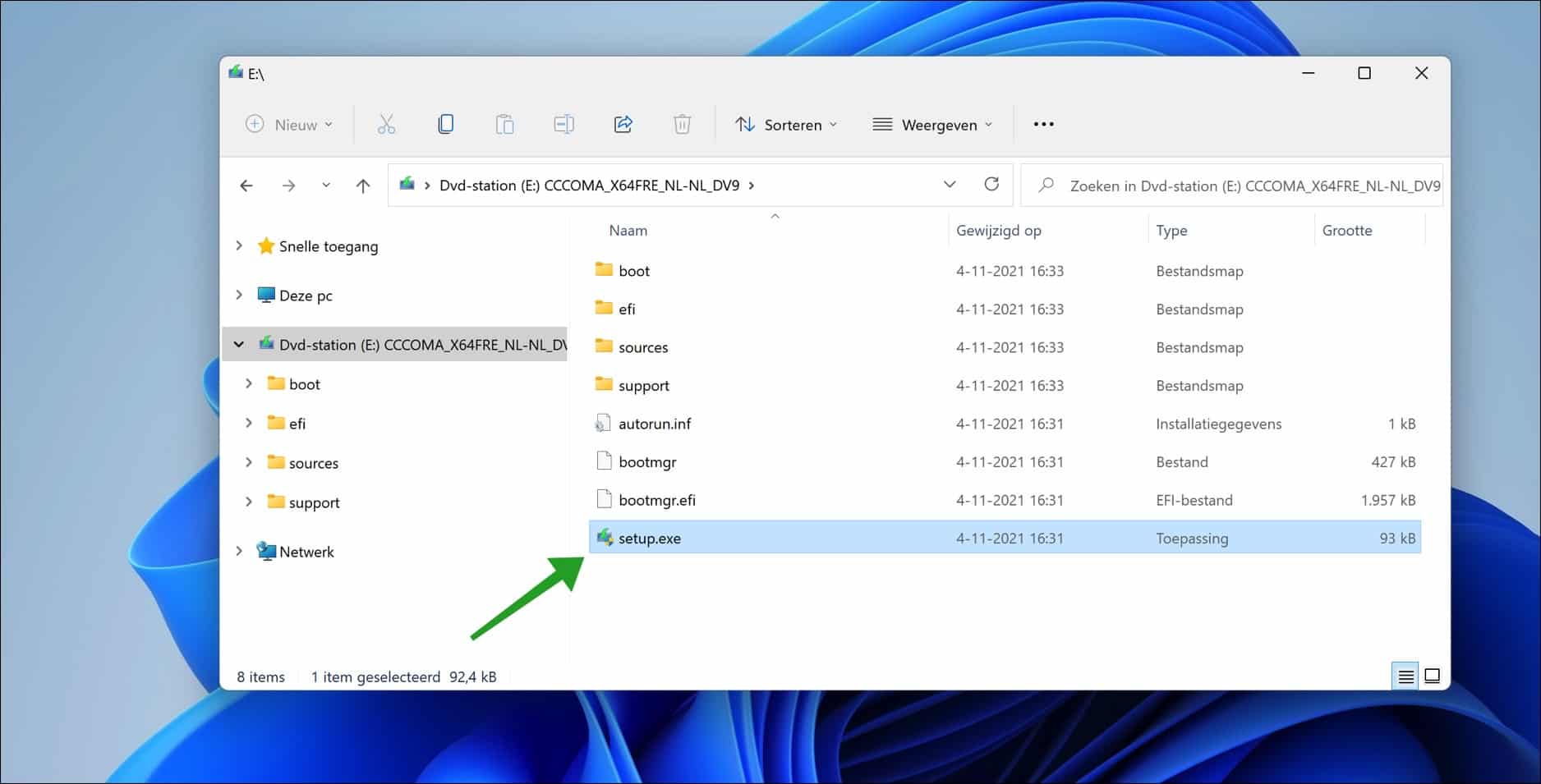Navigate up to the parent folder
The image size is (1541, 784).
coord(362,186)
